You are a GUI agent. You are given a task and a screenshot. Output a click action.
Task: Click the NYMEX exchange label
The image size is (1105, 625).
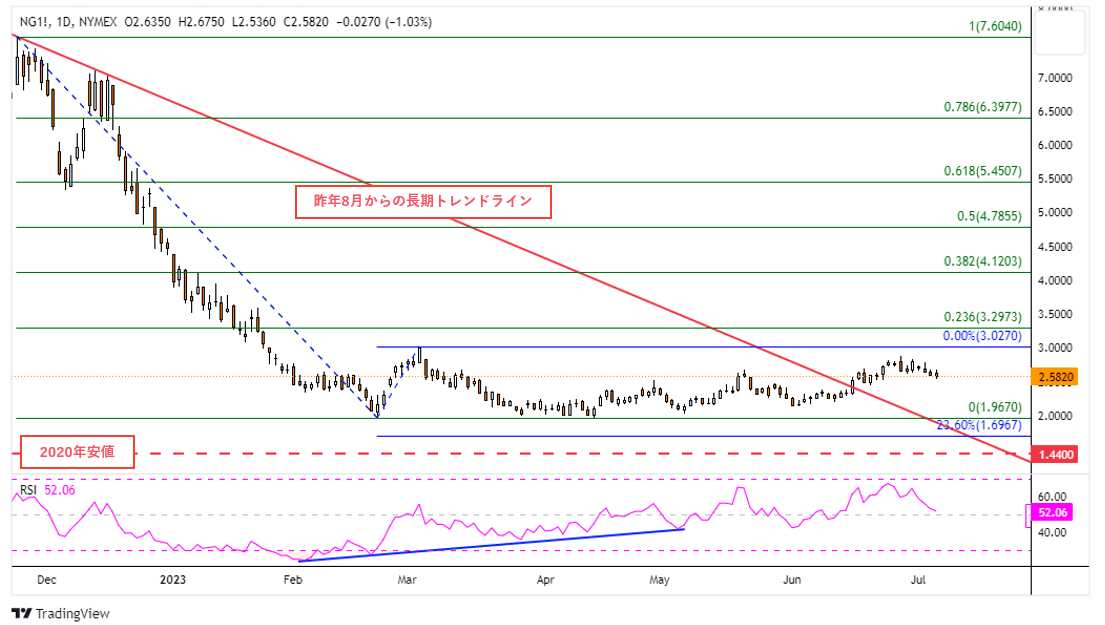[x=98, y=22]
